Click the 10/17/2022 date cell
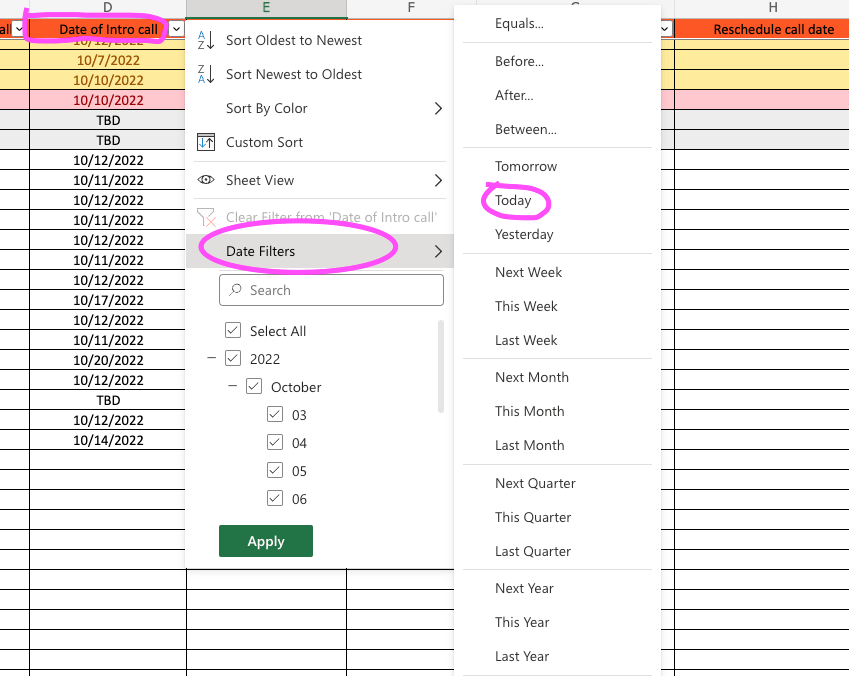The image size is (849, 676). [108, 300]
